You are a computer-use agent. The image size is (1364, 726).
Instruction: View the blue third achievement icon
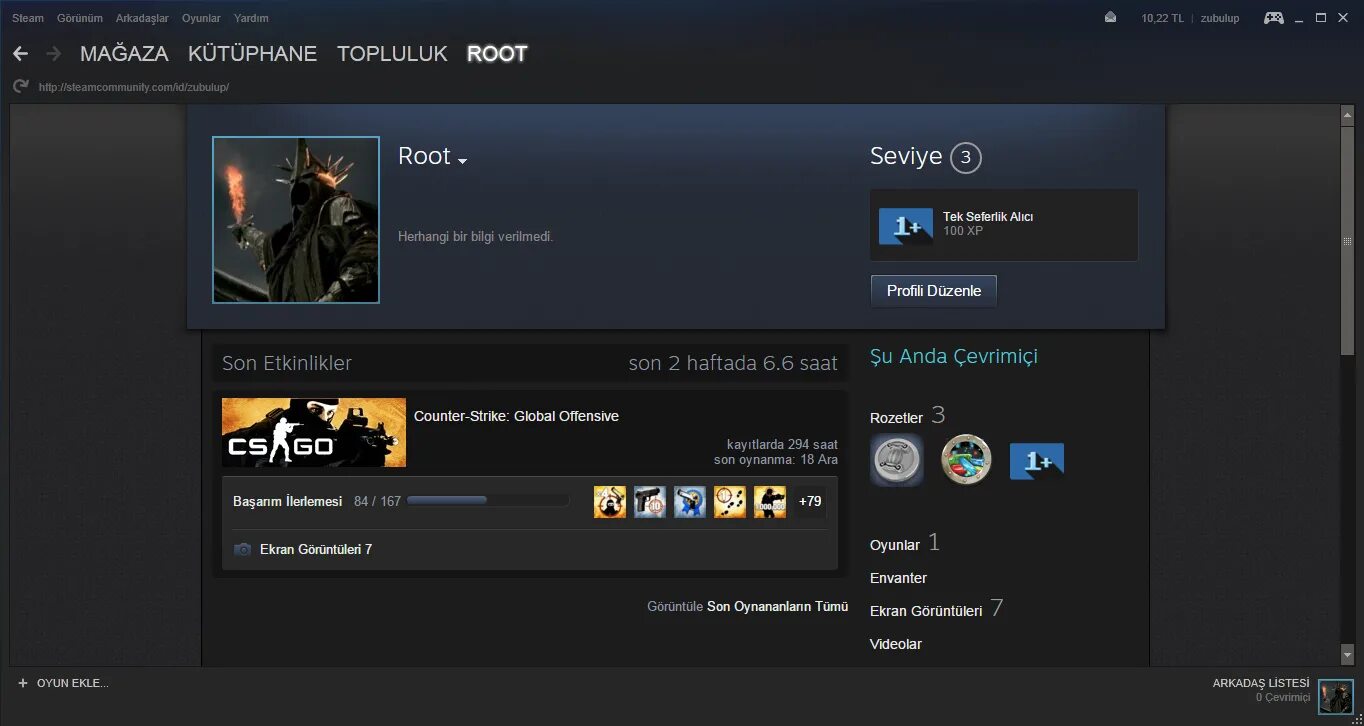[690, 501]
